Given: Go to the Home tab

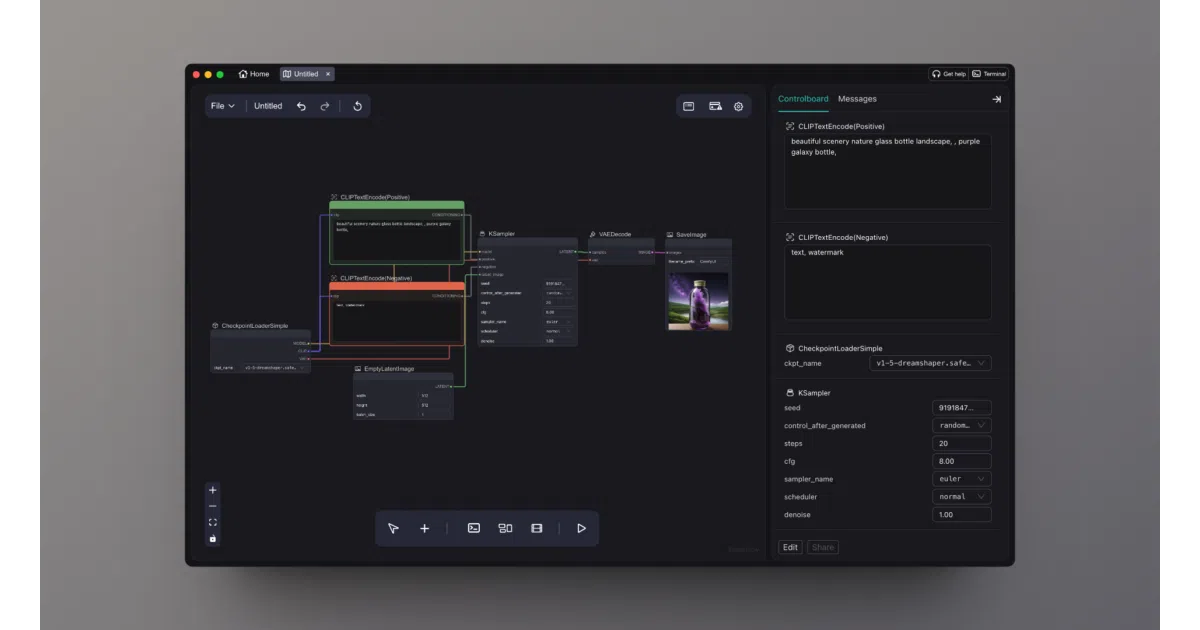Looking at the screenshot, I should click(254, 74).
